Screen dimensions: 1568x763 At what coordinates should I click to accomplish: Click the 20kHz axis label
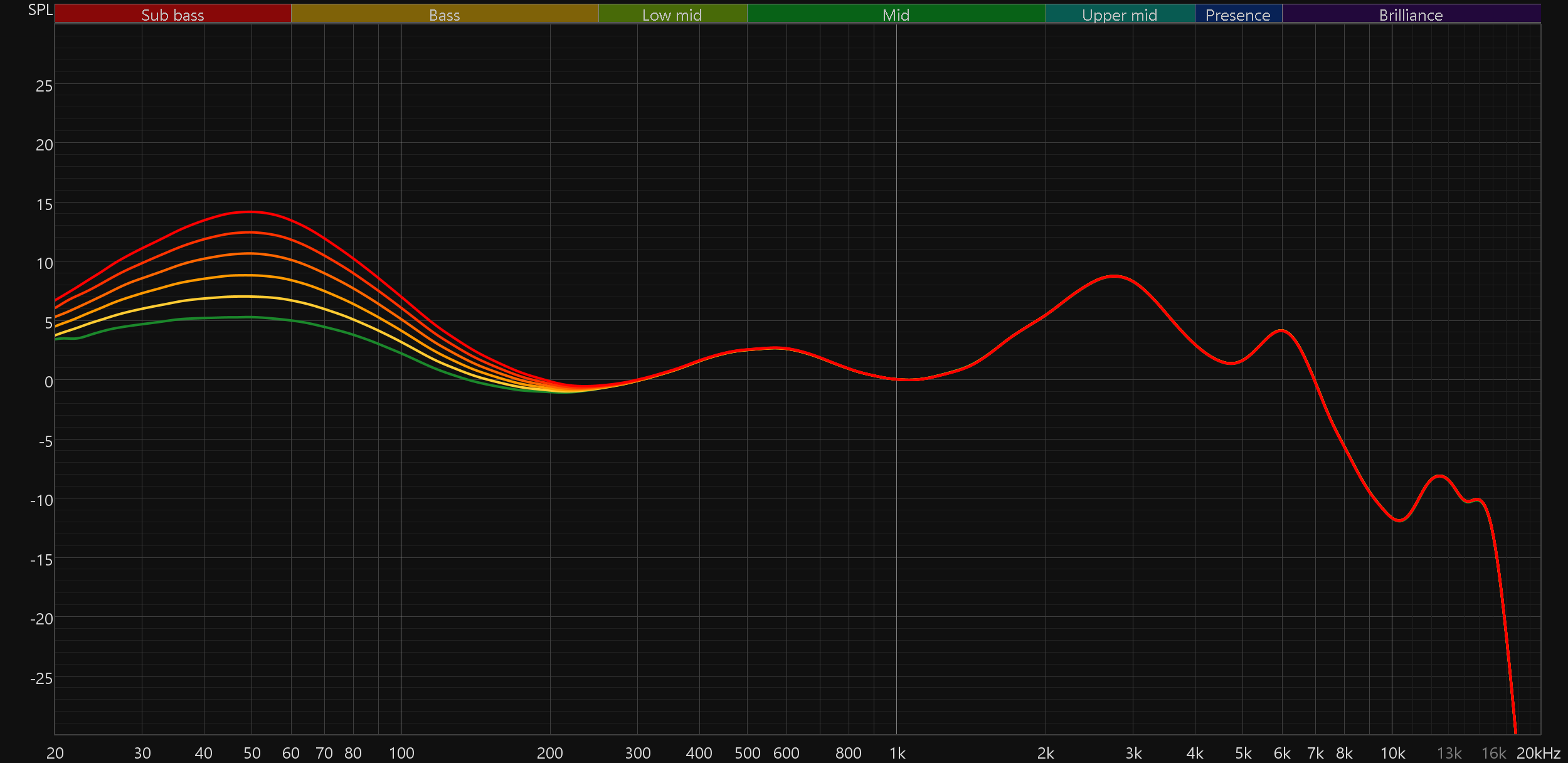pos(1538,753)
